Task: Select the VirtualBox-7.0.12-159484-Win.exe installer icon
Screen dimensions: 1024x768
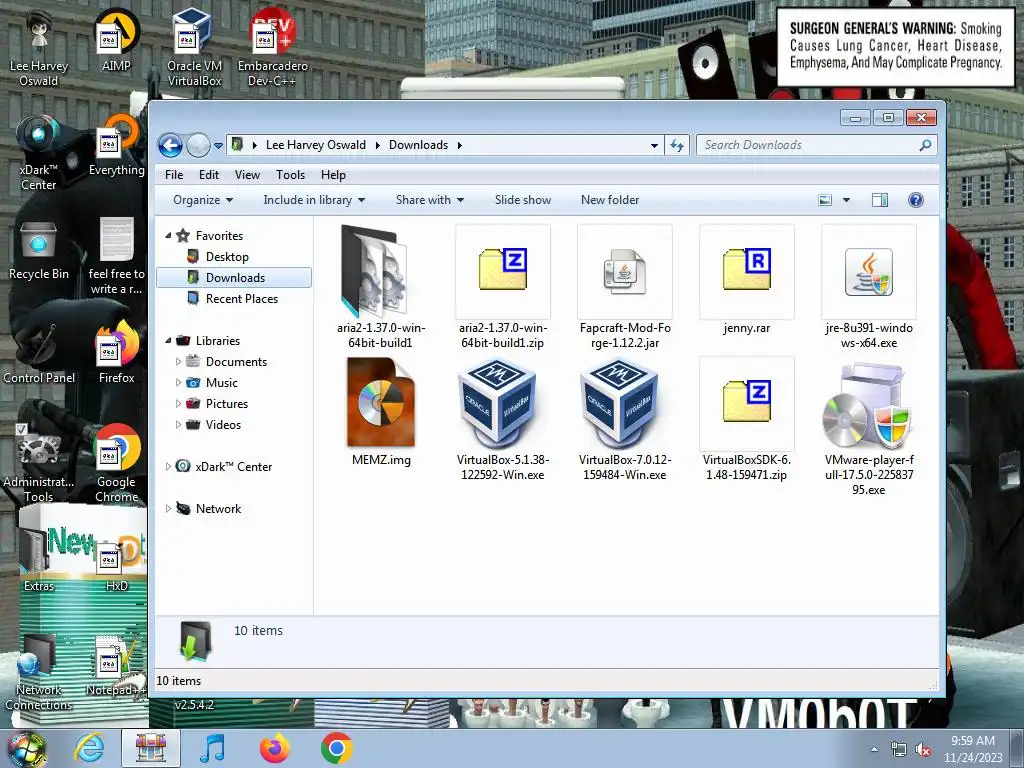Action: (620, 402)
